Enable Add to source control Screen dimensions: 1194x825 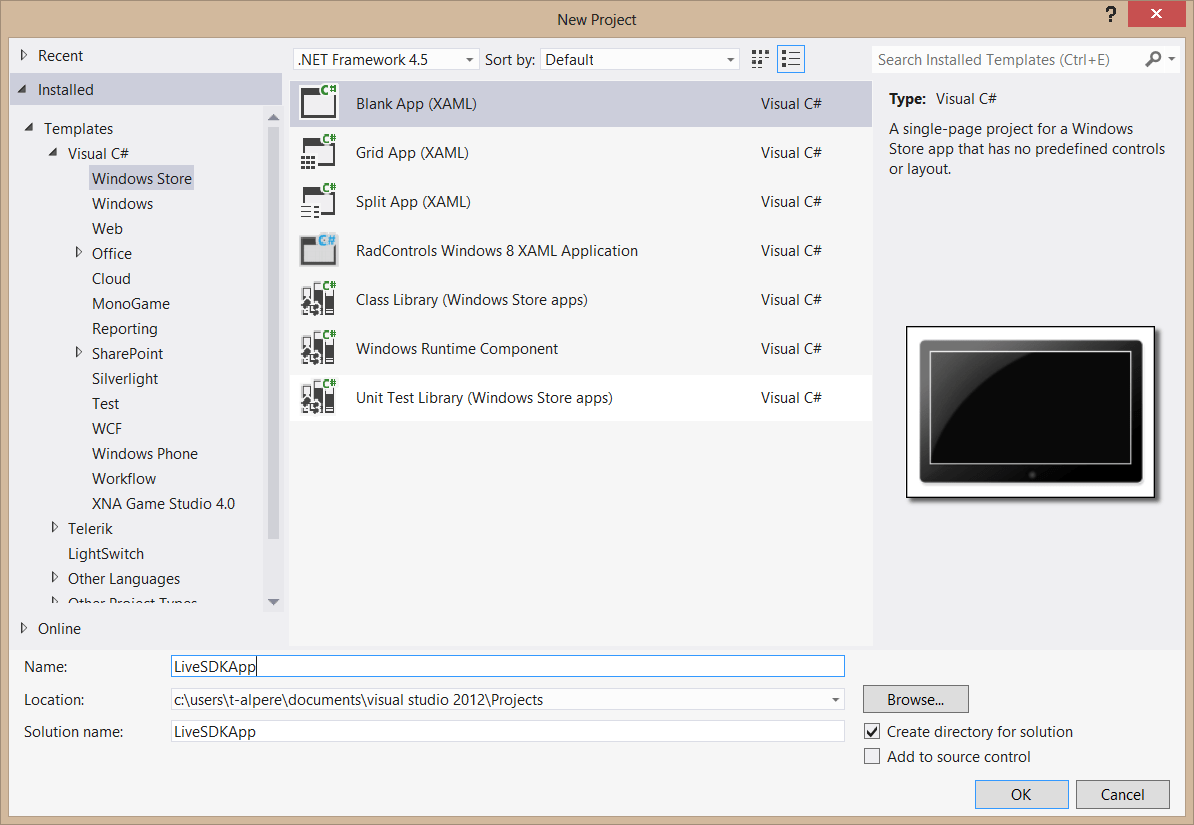872,757
